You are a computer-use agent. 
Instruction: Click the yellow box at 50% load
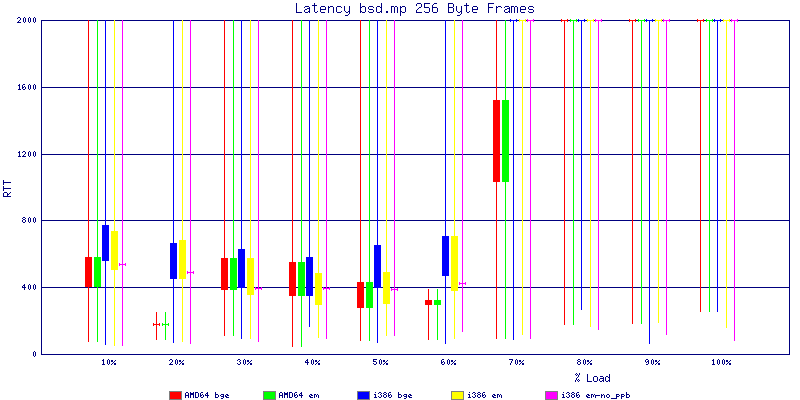387,288
